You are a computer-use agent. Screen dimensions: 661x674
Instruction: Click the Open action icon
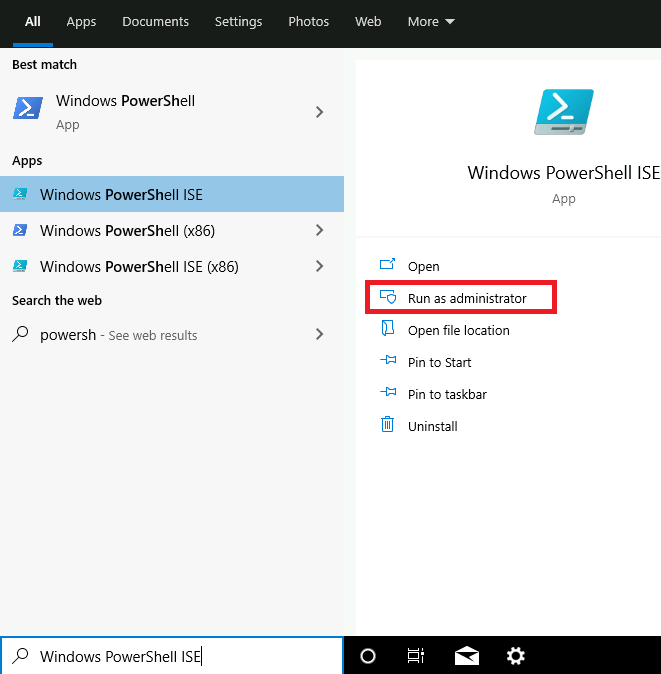[x=387, y=264]
